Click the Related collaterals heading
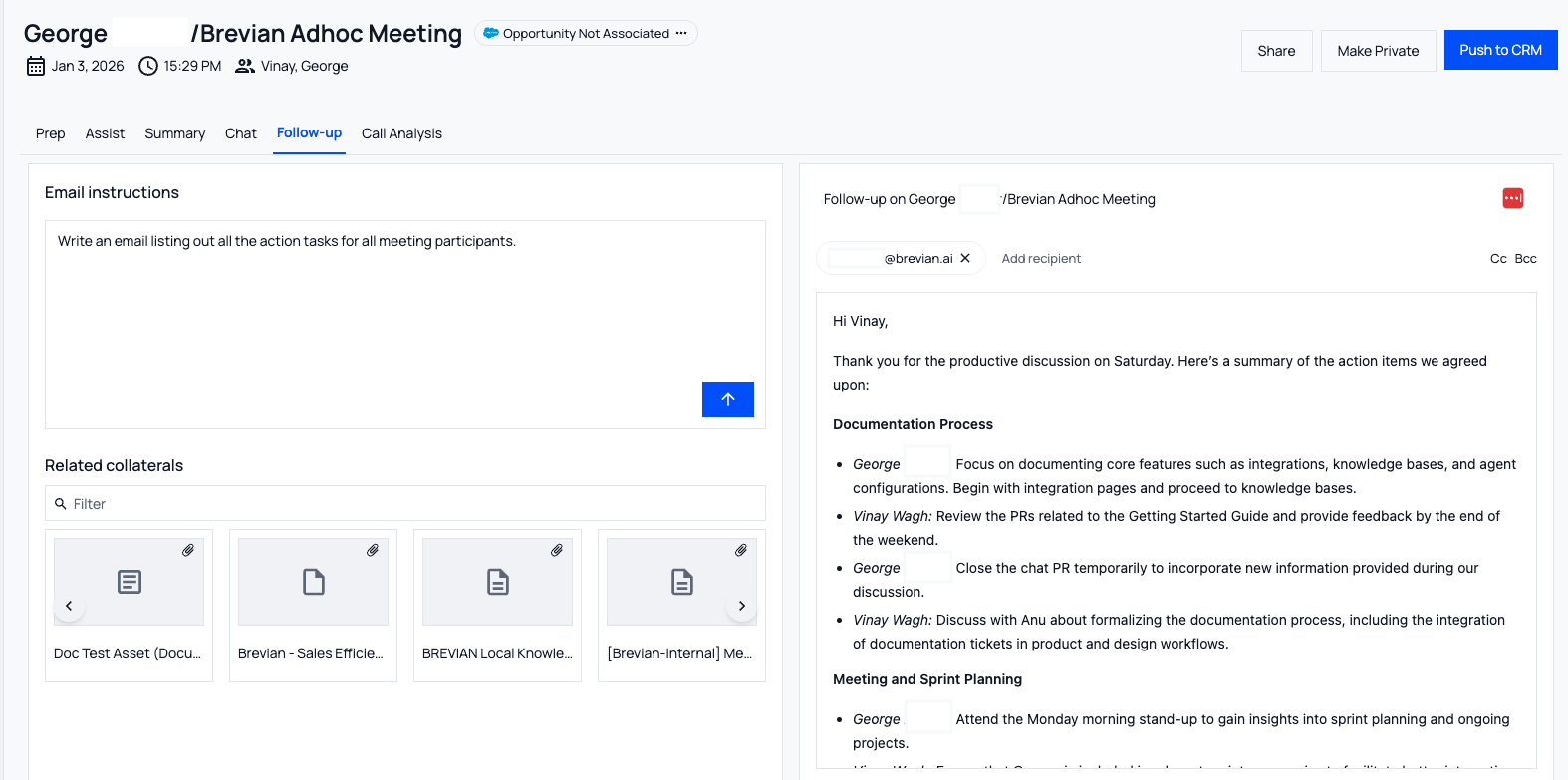Image resolution: width=1568 pixels, height=780 pixels. tap(114, 465)
